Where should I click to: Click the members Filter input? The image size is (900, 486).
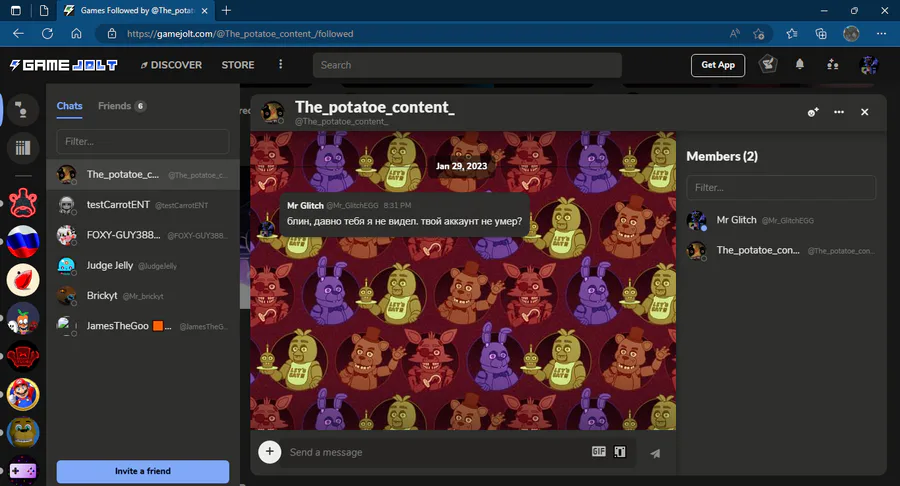tap(781, 188)
